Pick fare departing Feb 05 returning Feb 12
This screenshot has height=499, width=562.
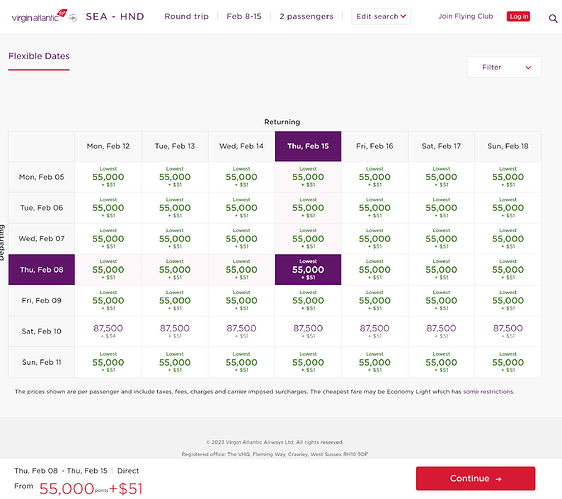tap(108, 177)
